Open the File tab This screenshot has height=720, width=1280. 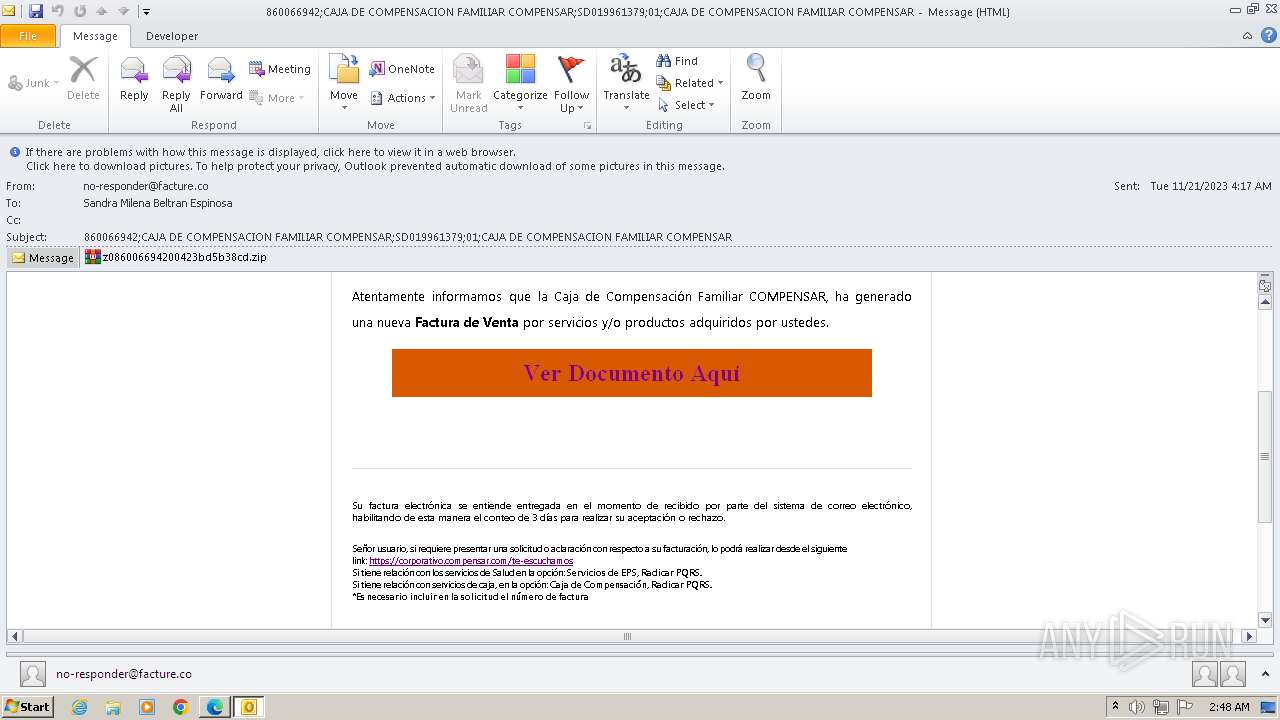click(28, 36)
